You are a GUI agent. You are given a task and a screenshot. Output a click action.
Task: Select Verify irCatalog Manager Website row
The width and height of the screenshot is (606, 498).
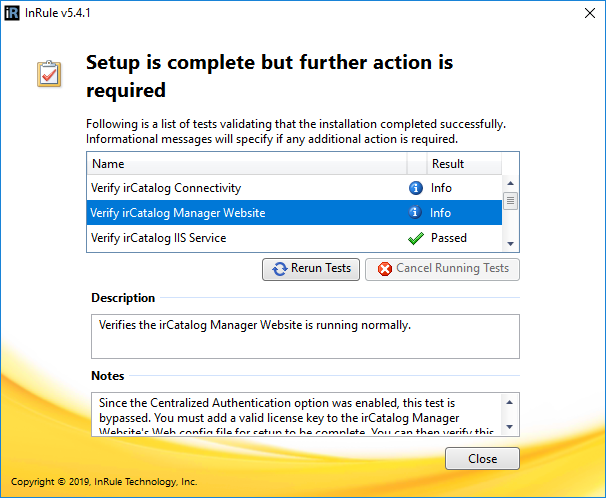point(294,212)
